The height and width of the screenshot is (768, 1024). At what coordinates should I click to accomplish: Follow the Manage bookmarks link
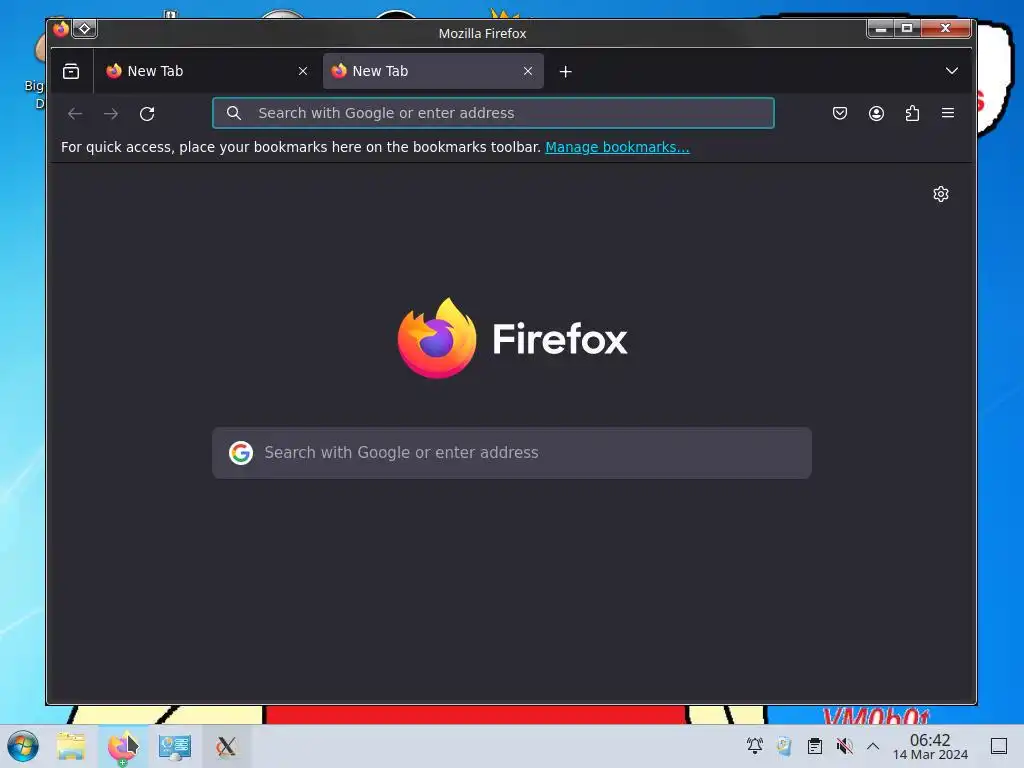click(617, 147)
